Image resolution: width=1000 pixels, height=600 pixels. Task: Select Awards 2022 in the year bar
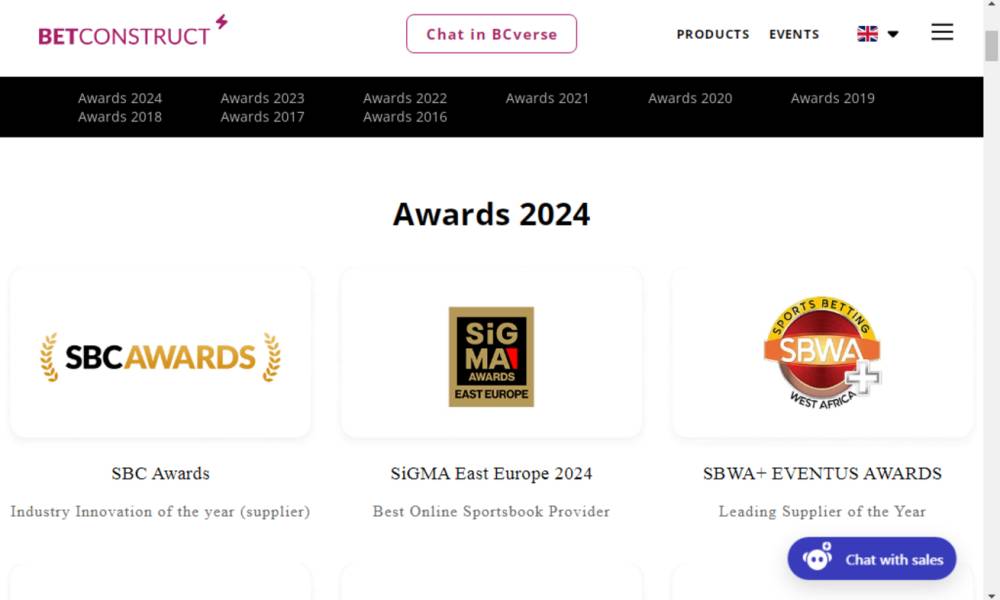(x=405, y=98)
